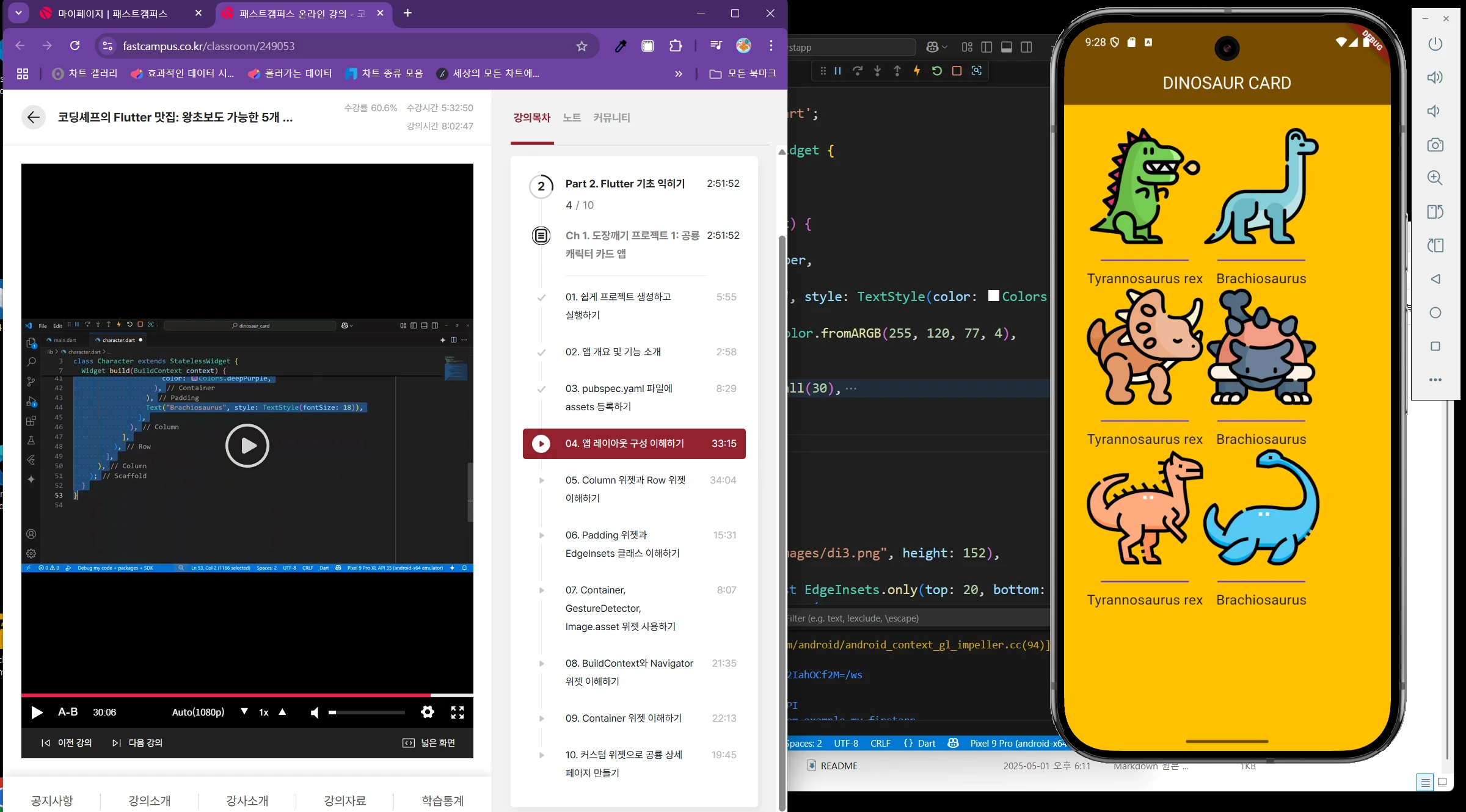
Task: Open the Auto(1080p) quality selector
Action: pos(198,712)
